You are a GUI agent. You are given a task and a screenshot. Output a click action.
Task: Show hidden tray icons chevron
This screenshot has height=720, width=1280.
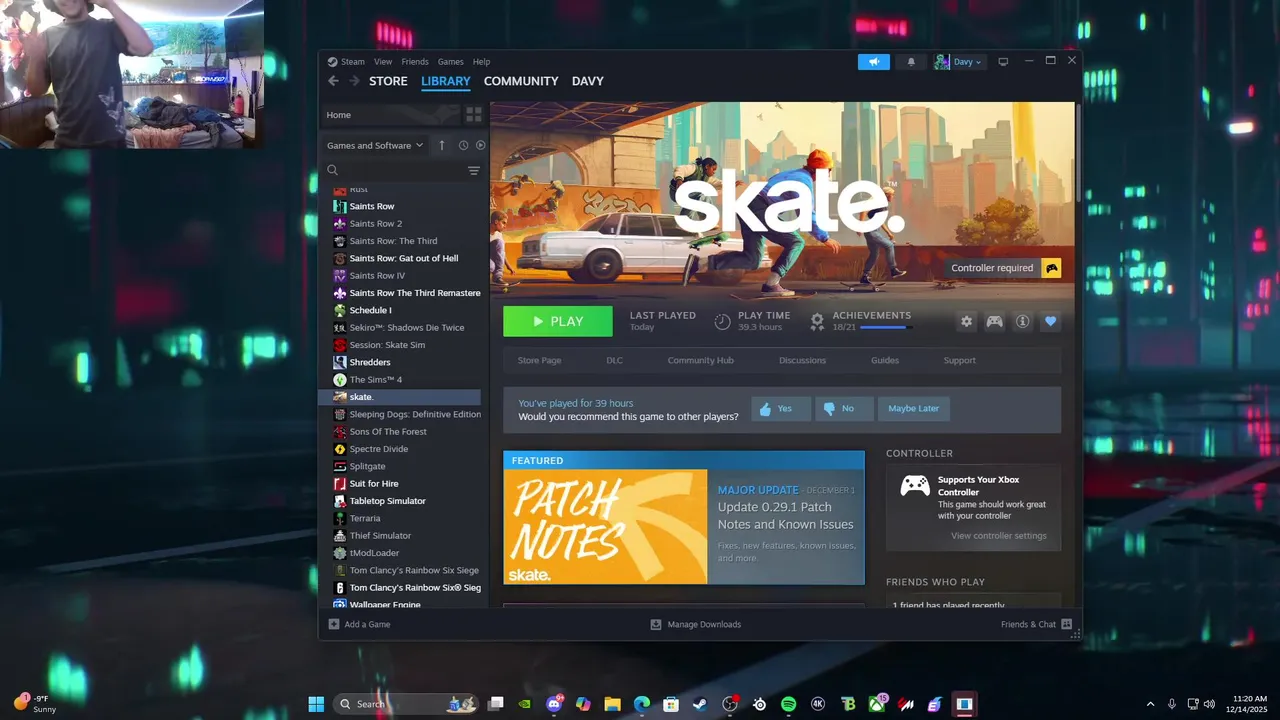1150,704
